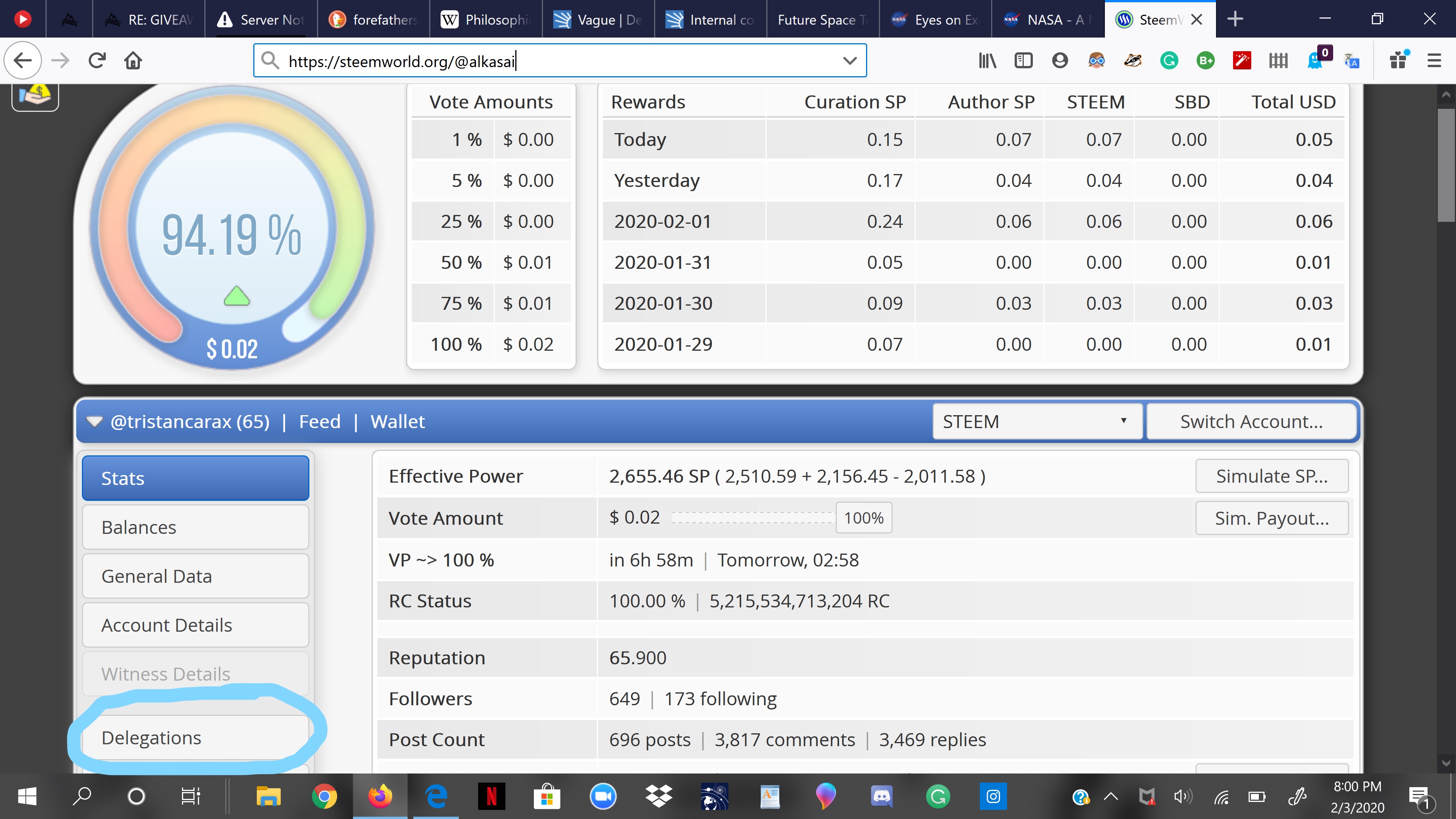The width and height of the screenshot is (1456, 819).
Task: Reload the current page
Action: coord(97,61)
